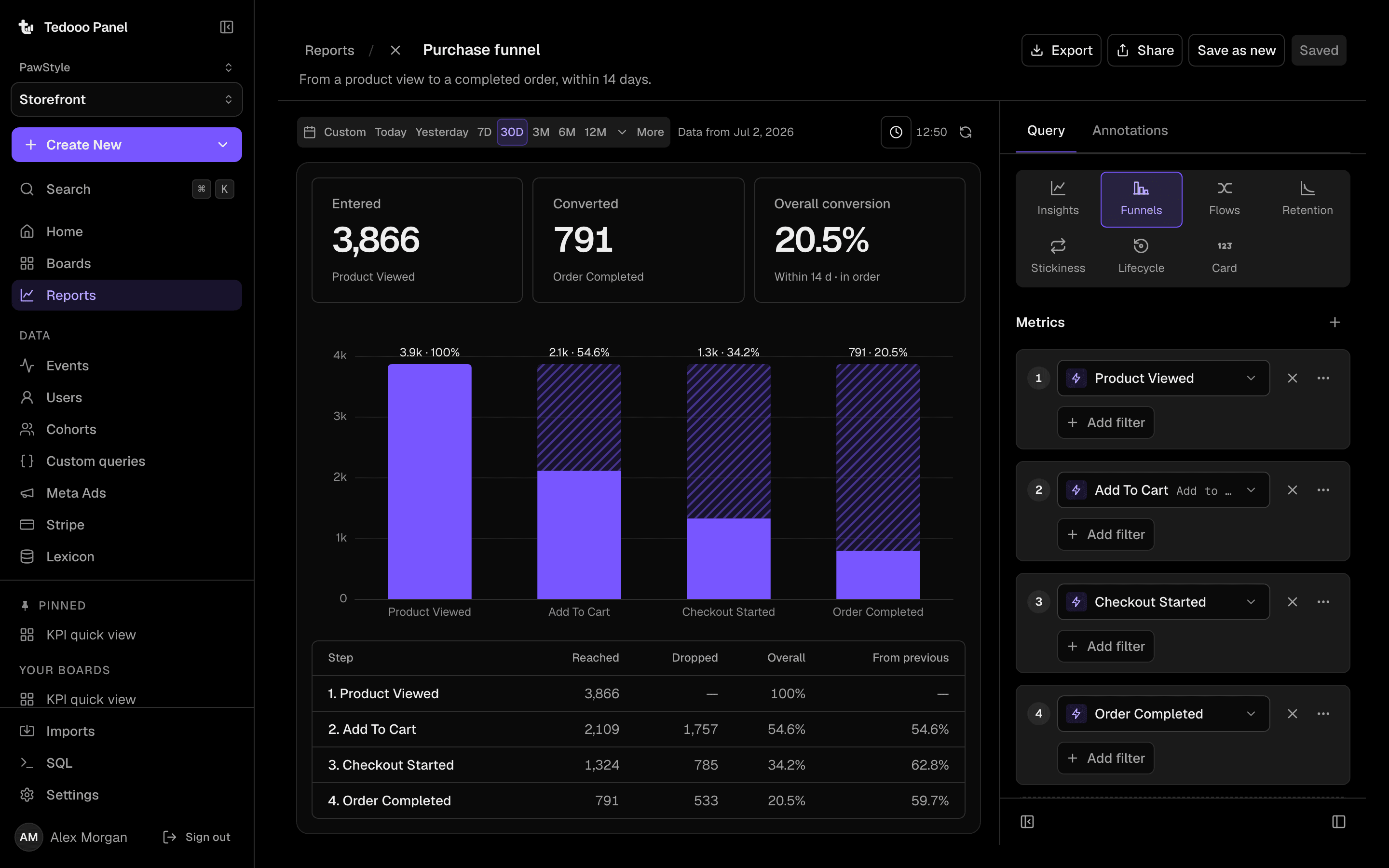Click Save as new

point(1236,51)
